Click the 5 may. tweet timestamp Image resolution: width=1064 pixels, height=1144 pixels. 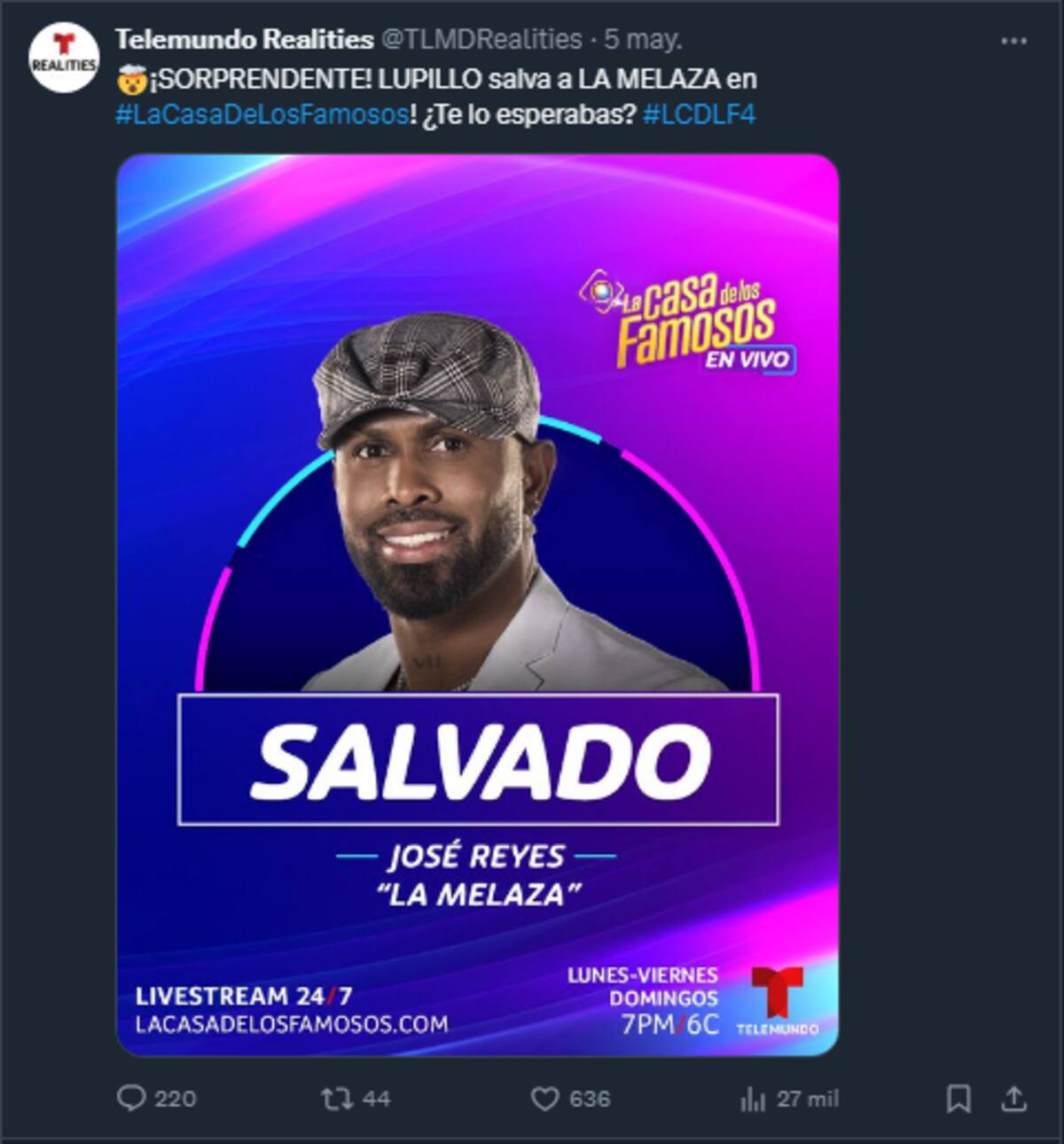[x=643, y=39]
